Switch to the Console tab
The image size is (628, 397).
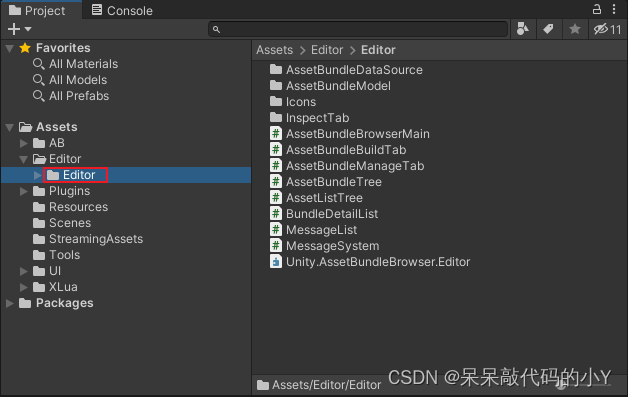point(122,10)
